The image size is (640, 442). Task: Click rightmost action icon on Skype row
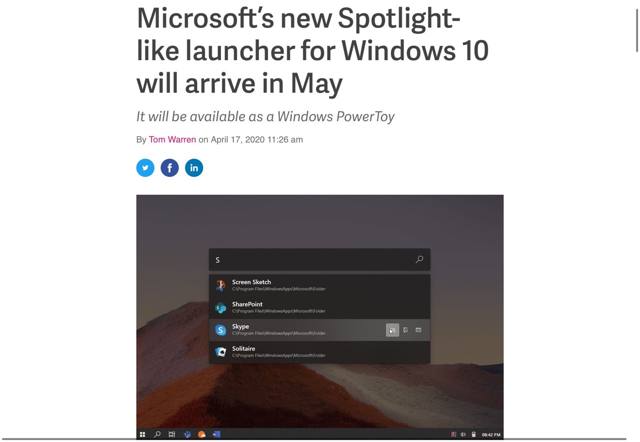coord(418,330)
